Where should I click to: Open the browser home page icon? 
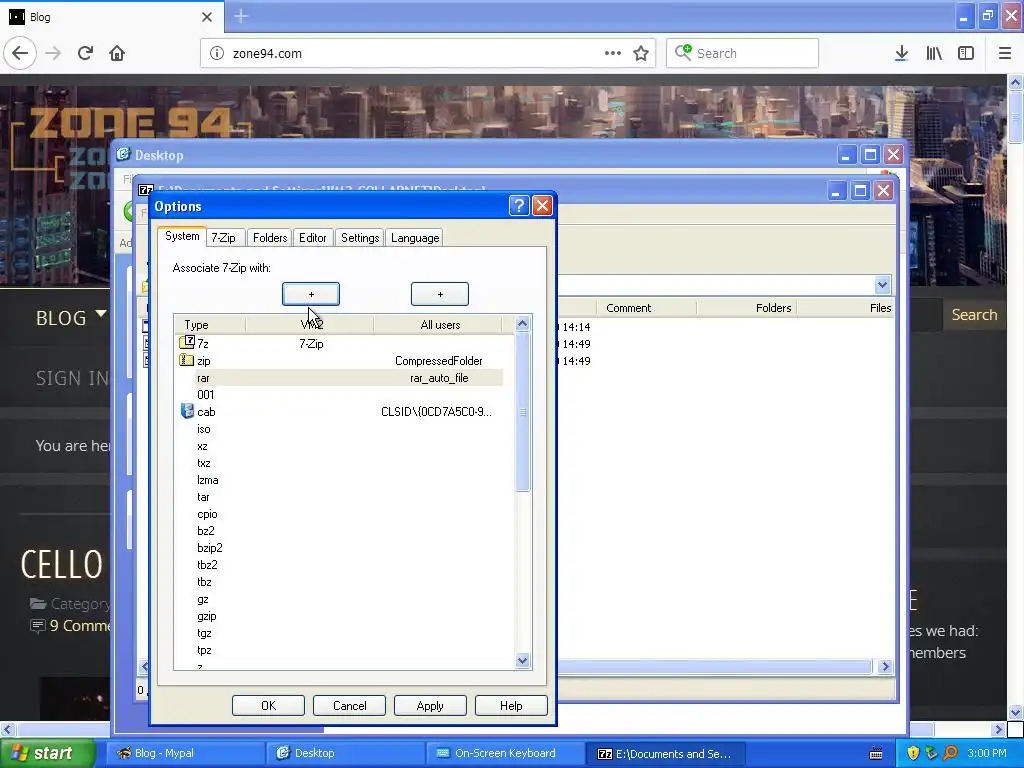tap(117, 53)
